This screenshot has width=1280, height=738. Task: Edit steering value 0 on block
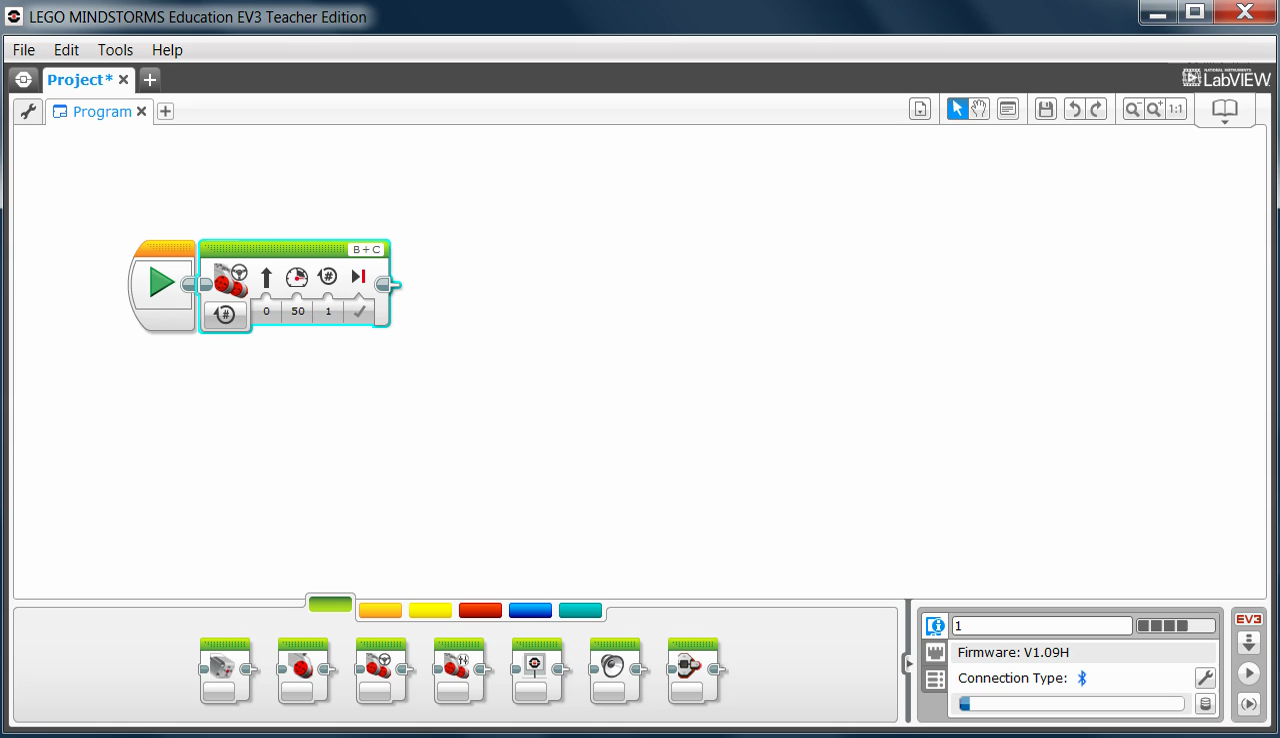click(x=266, y=312)
